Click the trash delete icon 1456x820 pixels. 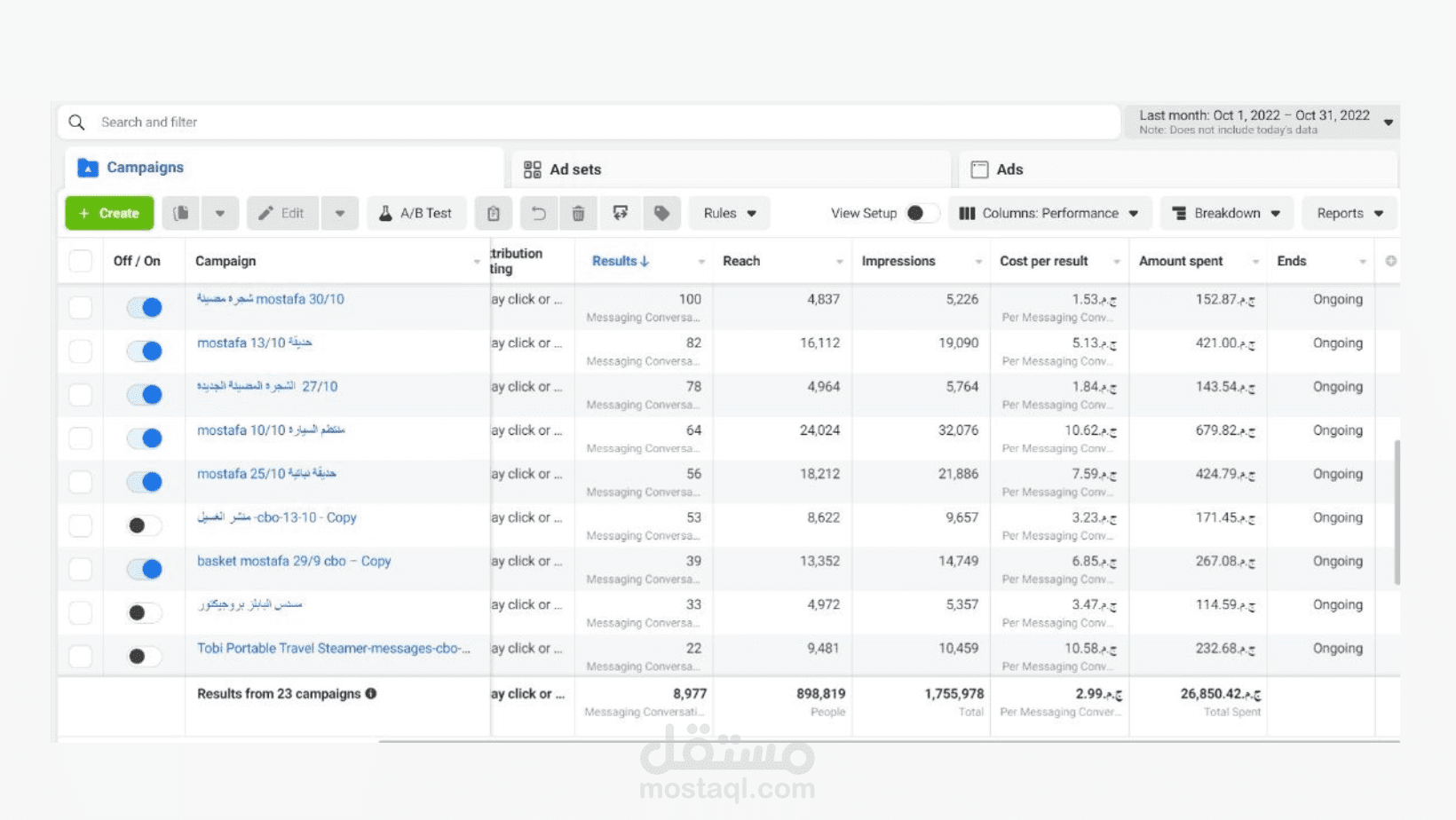click(x=578, y=213)
